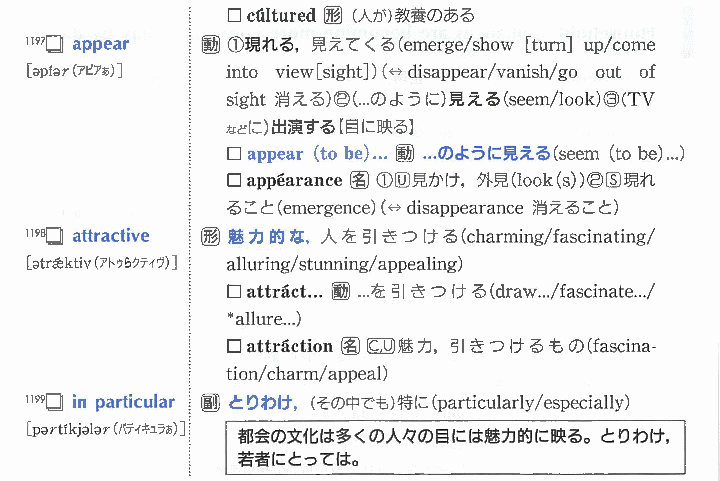
Task: Click the 名 icon next to appéarance
Action: 357,181
